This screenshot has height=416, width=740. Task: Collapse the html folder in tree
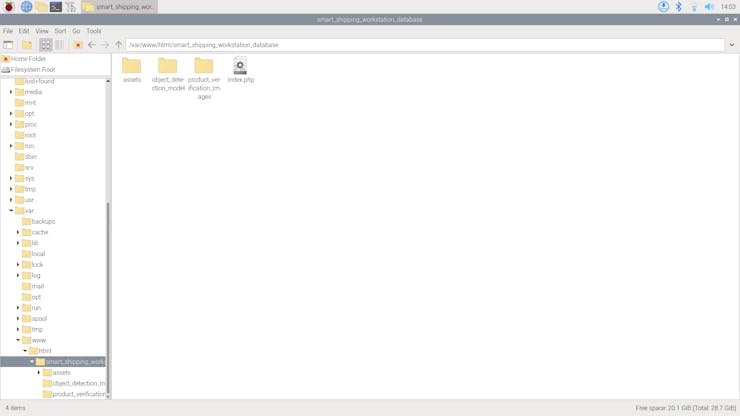(x=25, y=351)
